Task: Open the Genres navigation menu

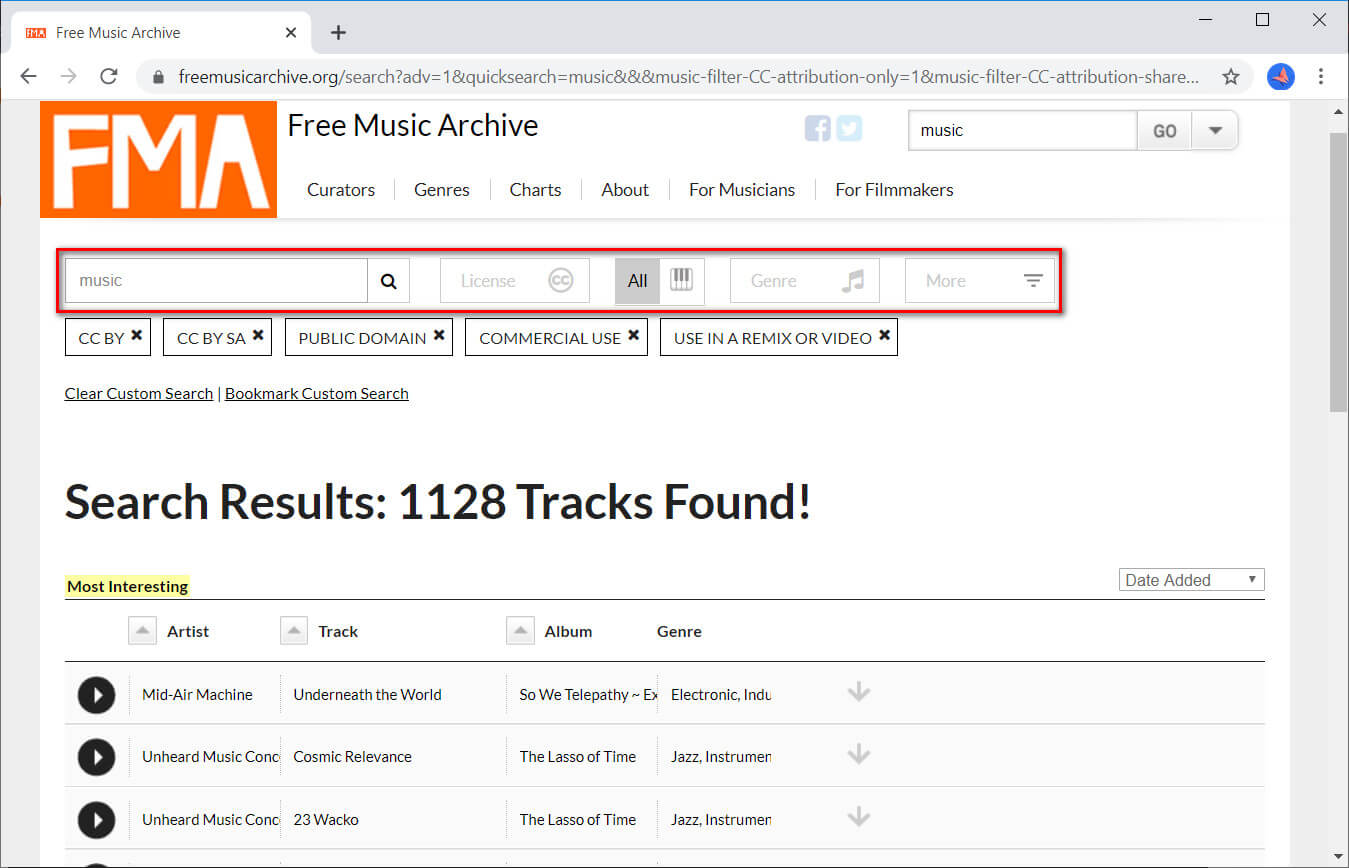Action: pos(441,189)
